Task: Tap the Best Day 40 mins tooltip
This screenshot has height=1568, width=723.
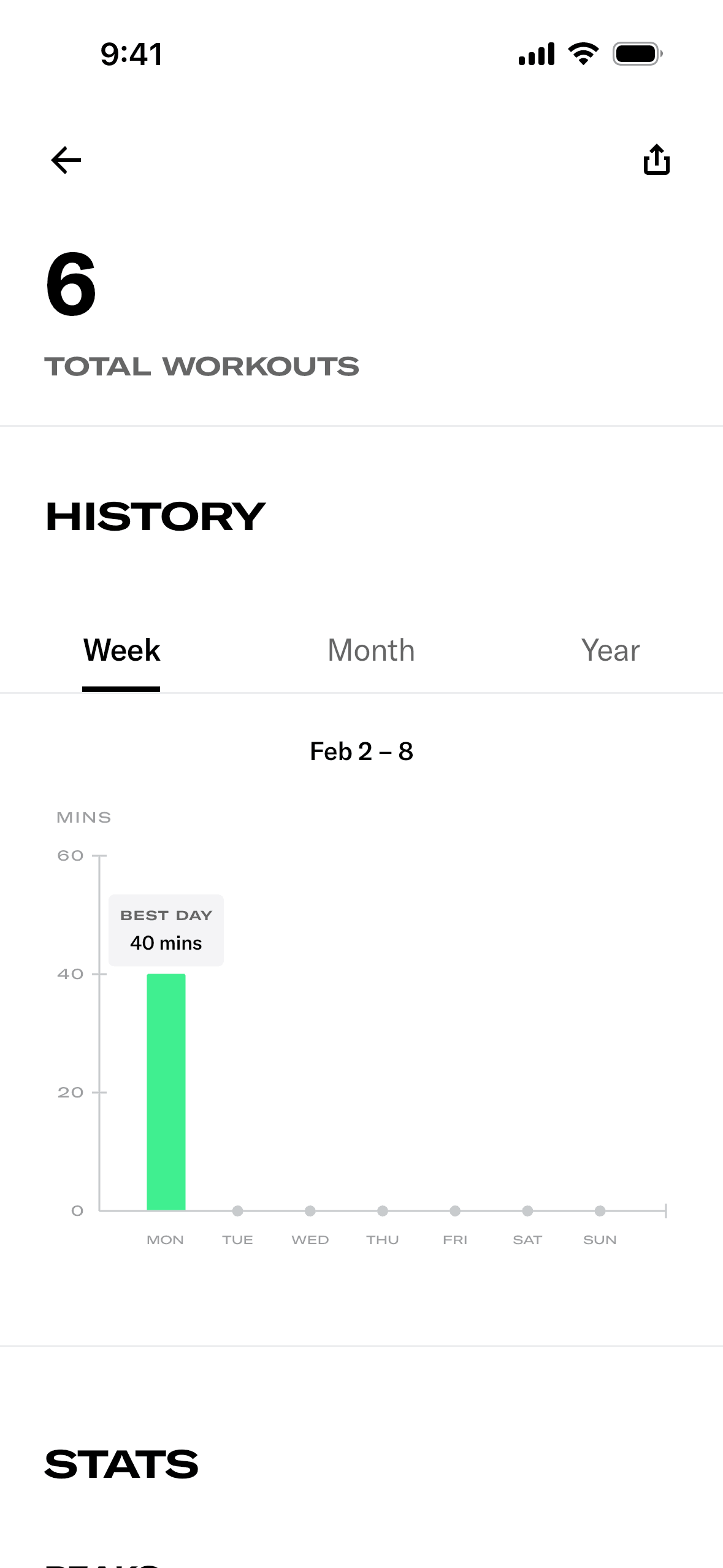Action: tap(166, 930)
